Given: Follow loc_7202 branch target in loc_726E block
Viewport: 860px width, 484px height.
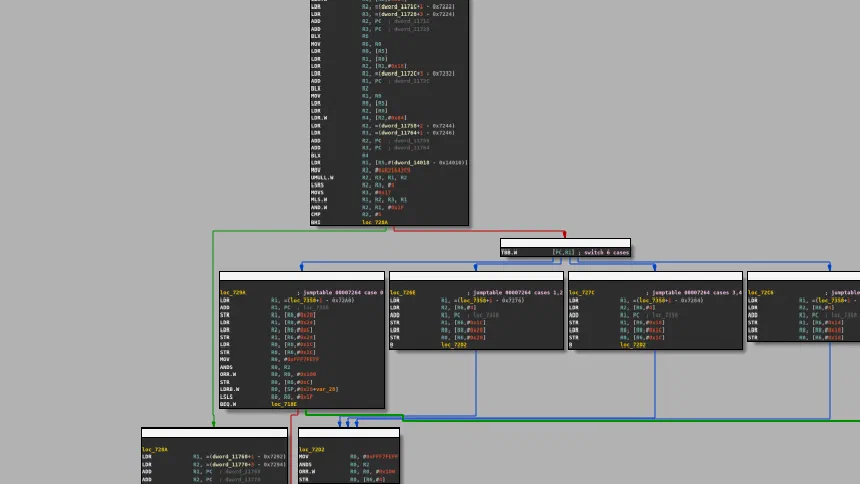Looking at the screenshot, I should pyautogui.click(x=454, y=345).
